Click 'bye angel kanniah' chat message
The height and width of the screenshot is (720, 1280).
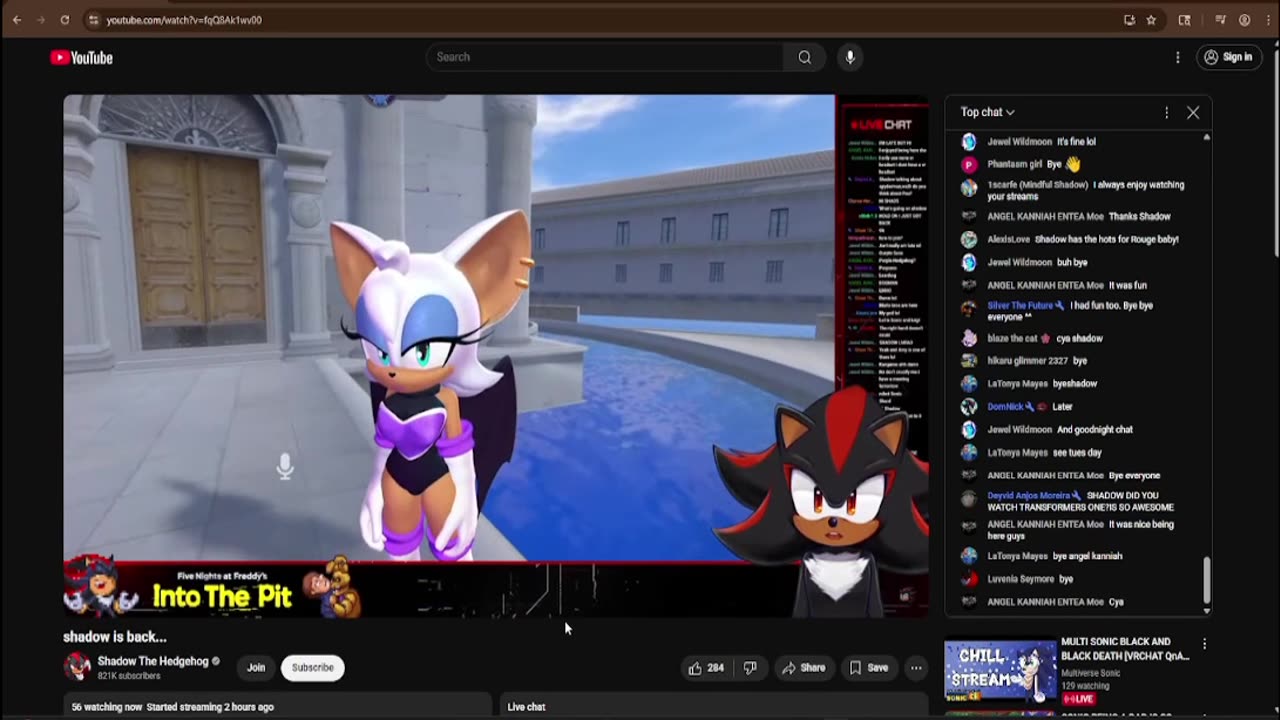(1087, 556)
